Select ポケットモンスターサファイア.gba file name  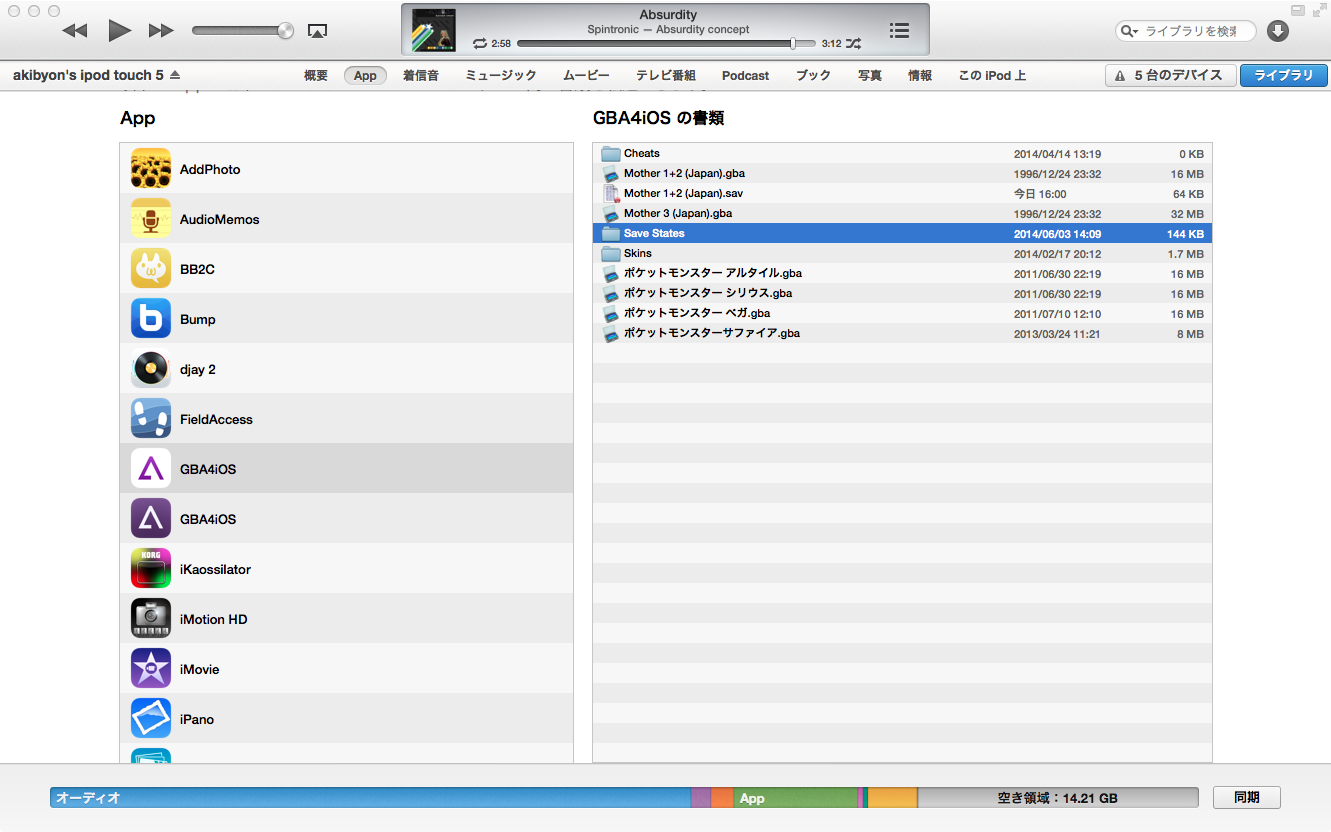[712, 333]
